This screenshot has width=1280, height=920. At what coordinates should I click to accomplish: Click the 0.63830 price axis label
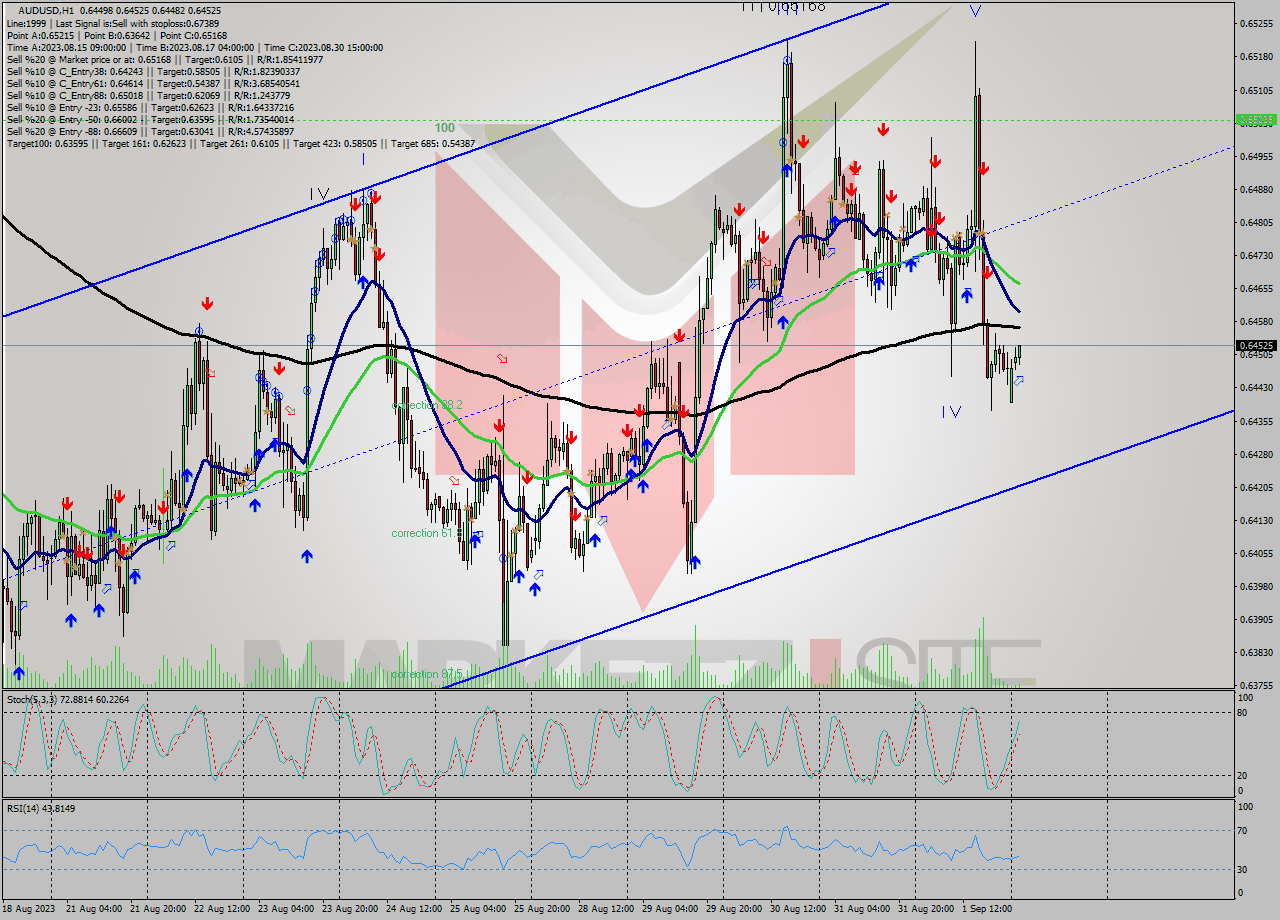pyautogui.click(x=1256, y=652)
